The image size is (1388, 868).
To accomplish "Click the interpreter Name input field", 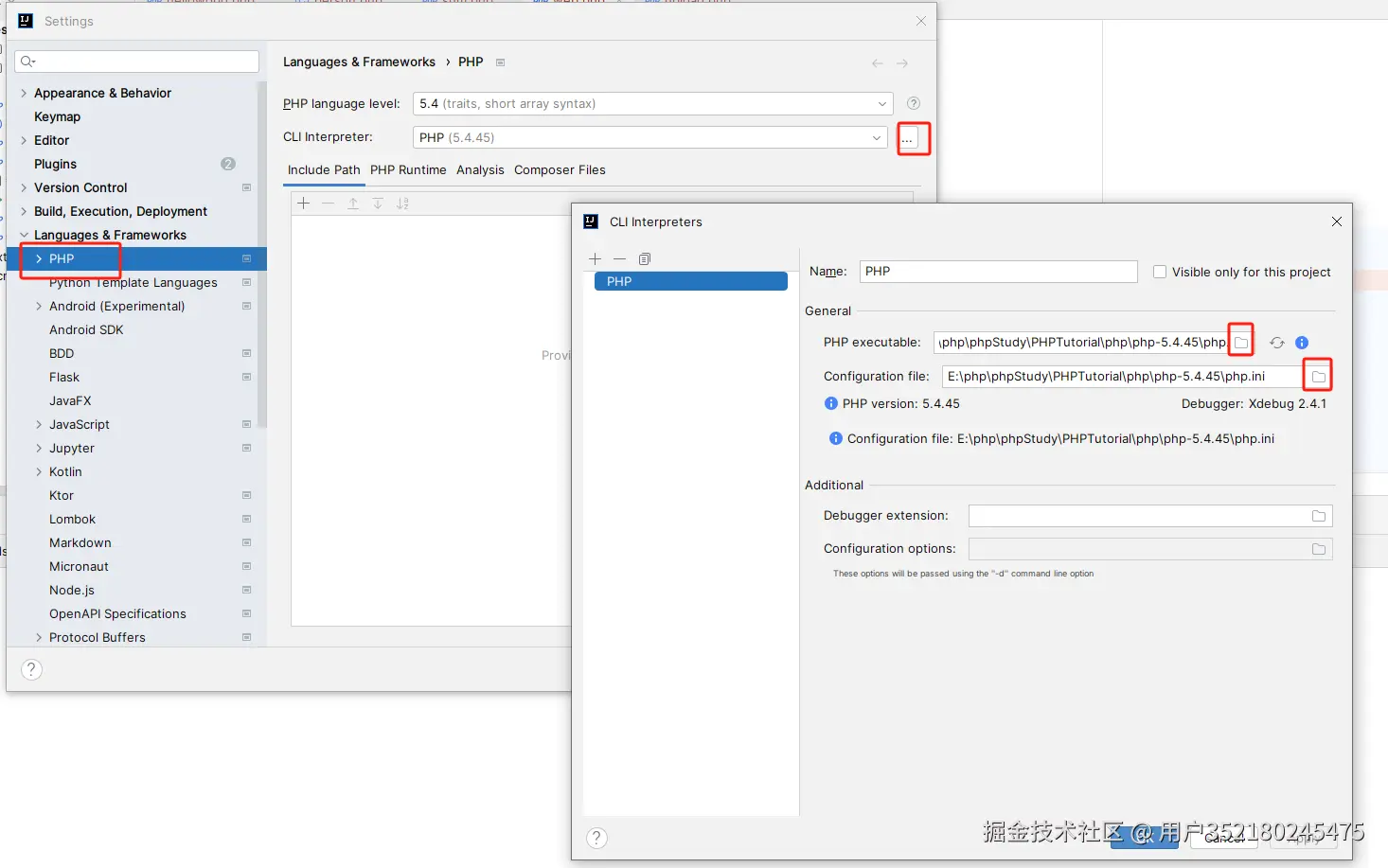I will 998,272.
